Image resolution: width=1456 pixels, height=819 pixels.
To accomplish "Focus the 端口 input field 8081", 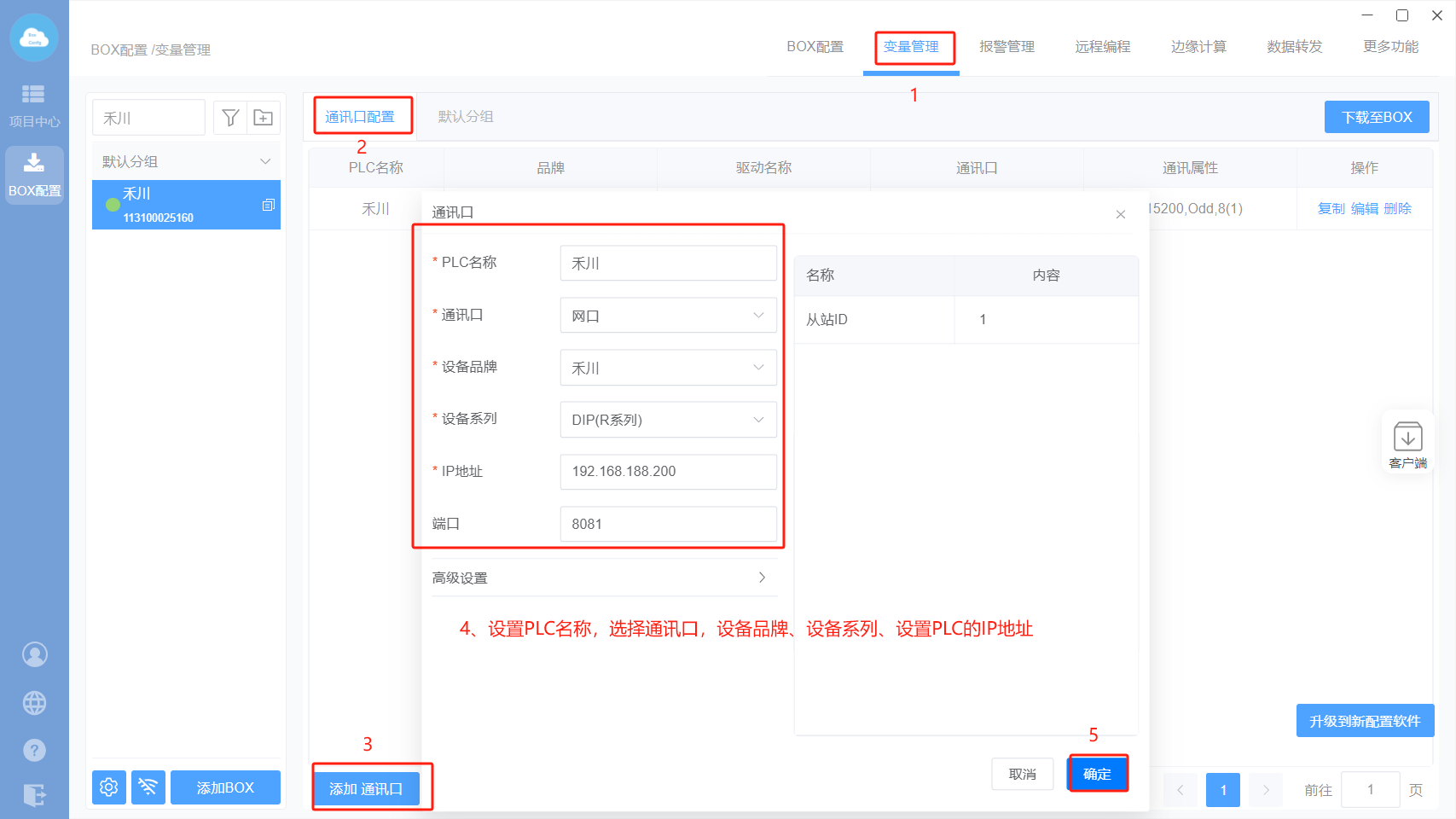I will point(668,524).
